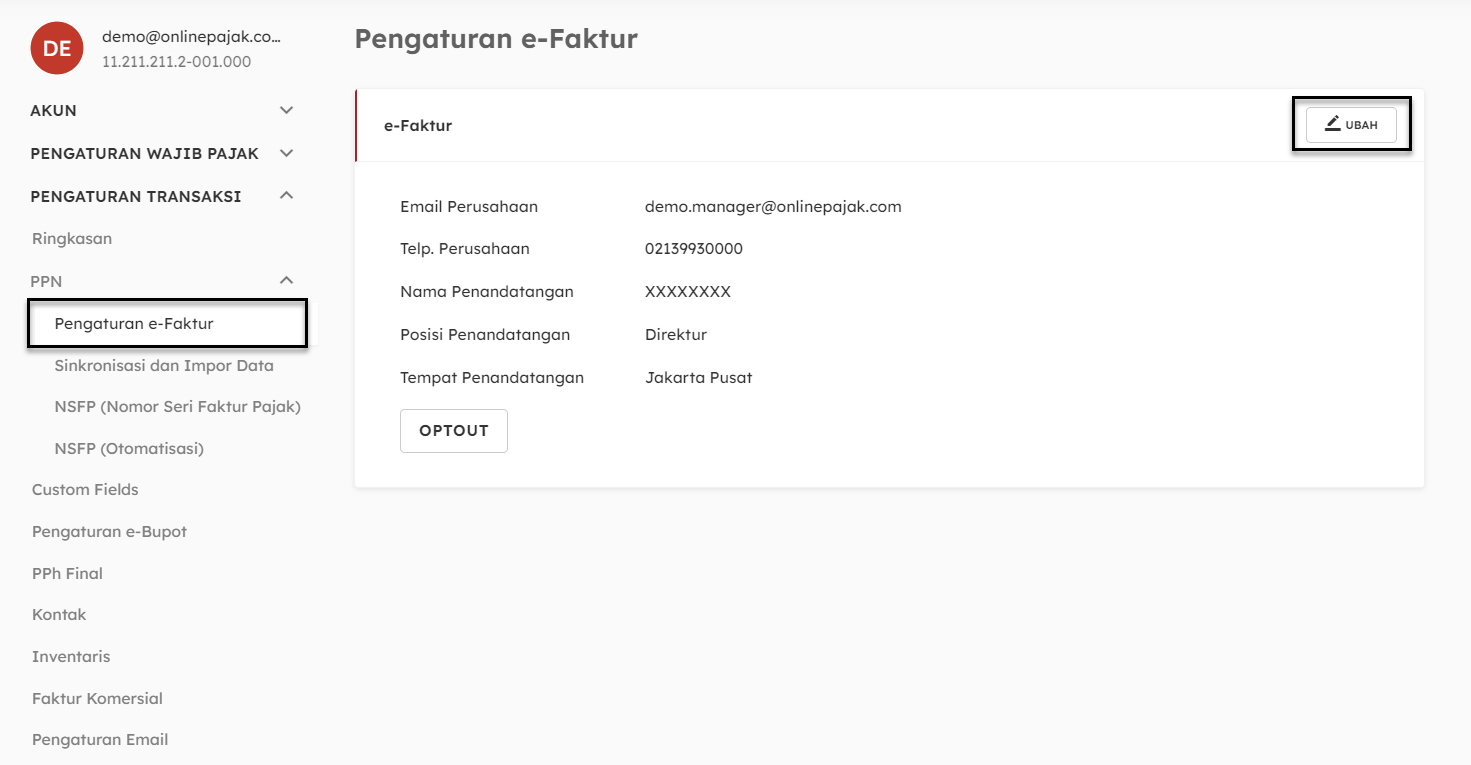Go to NSFP (Nomor Seri Faktur Pajak)
Viewport: 1471px width, 765px height.
pos(178,407)
